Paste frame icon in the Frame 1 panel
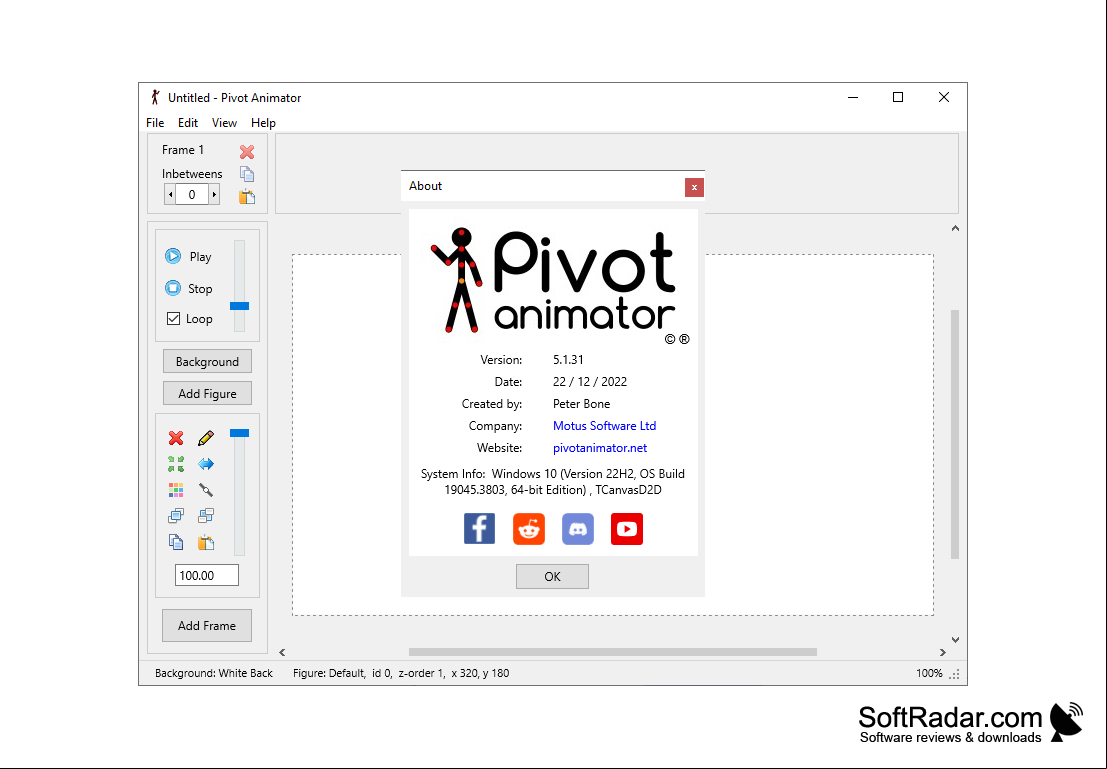Screen dimensions: 1107x769 pos(246,197)
